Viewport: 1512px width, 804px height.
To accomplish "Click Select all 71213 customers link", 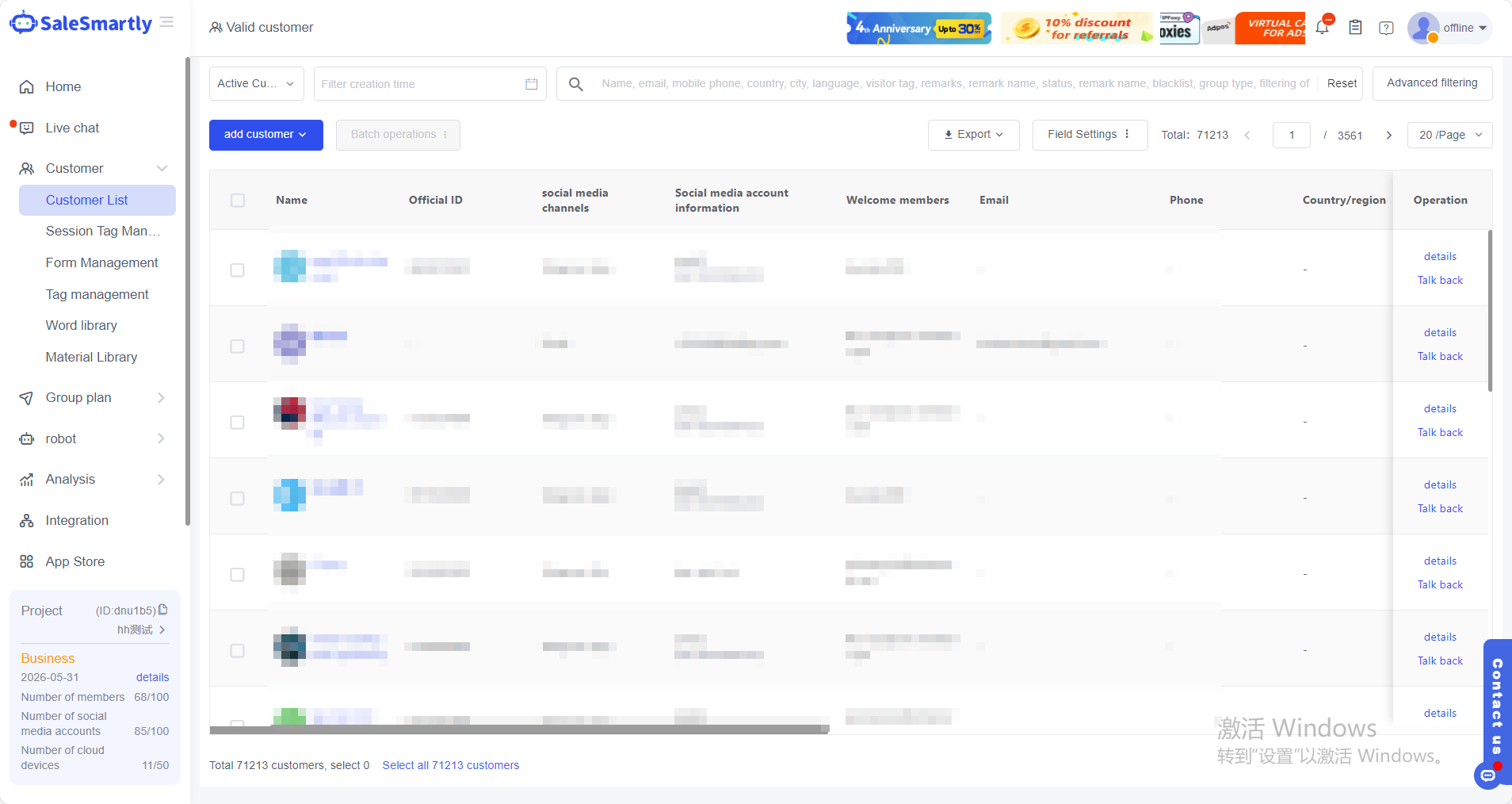I will (x=450, y=765).
